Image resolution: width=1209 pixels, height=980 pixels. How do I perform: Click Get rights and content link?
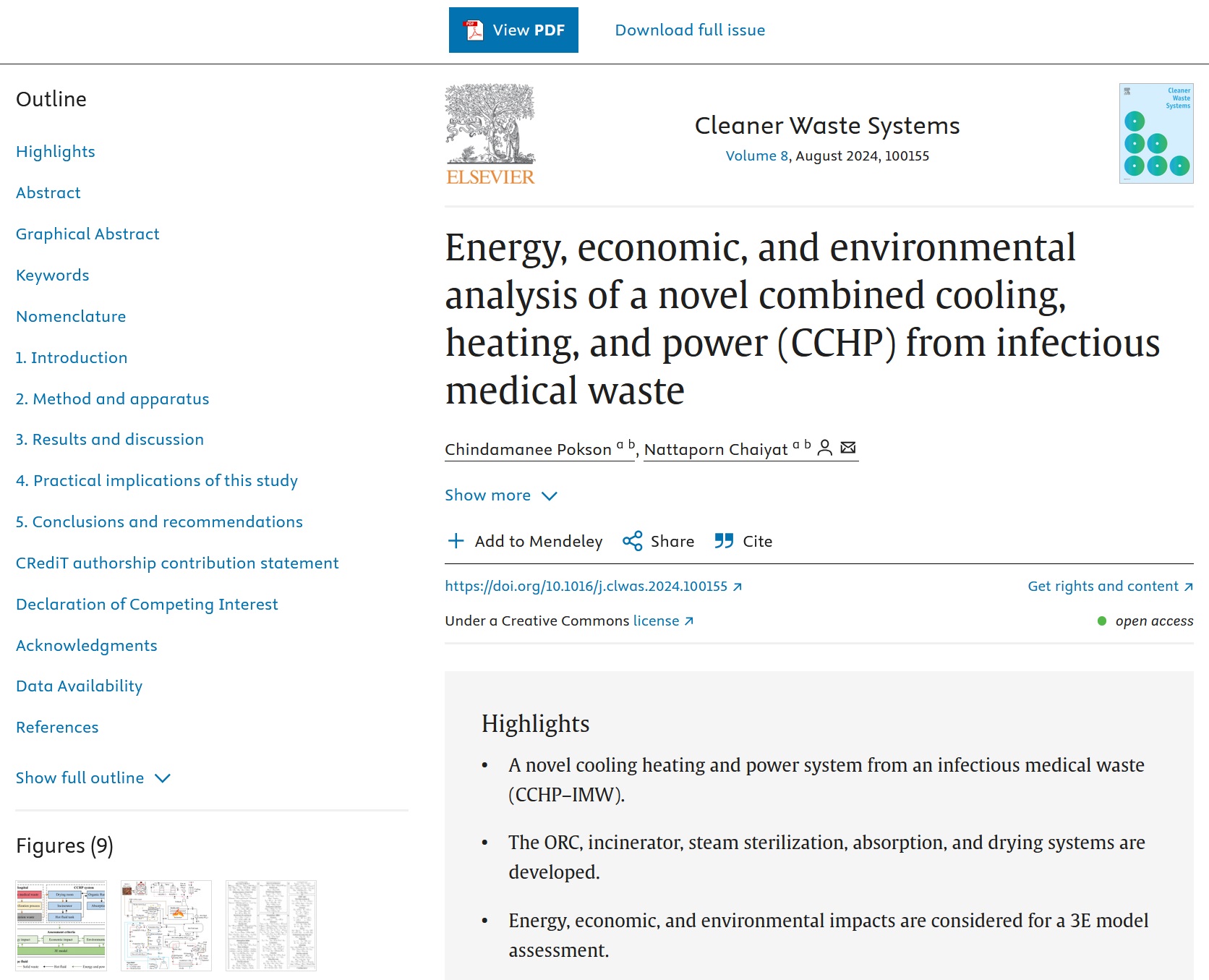click(1103, 587)
